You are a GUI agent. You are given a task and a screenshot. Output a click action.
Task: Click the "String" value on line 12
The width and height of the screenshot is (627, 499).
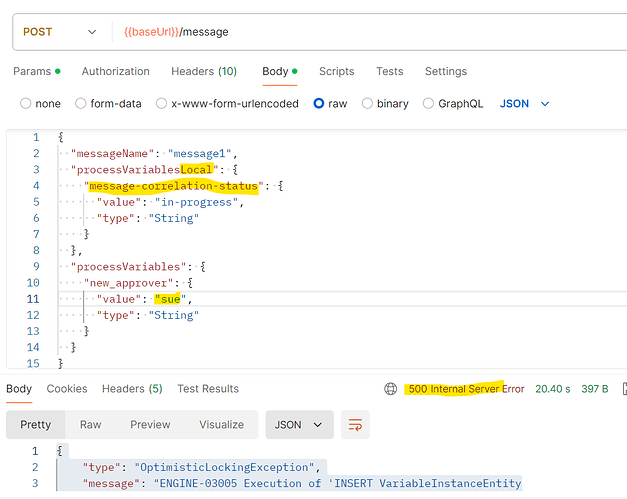(x=174, y=315)
